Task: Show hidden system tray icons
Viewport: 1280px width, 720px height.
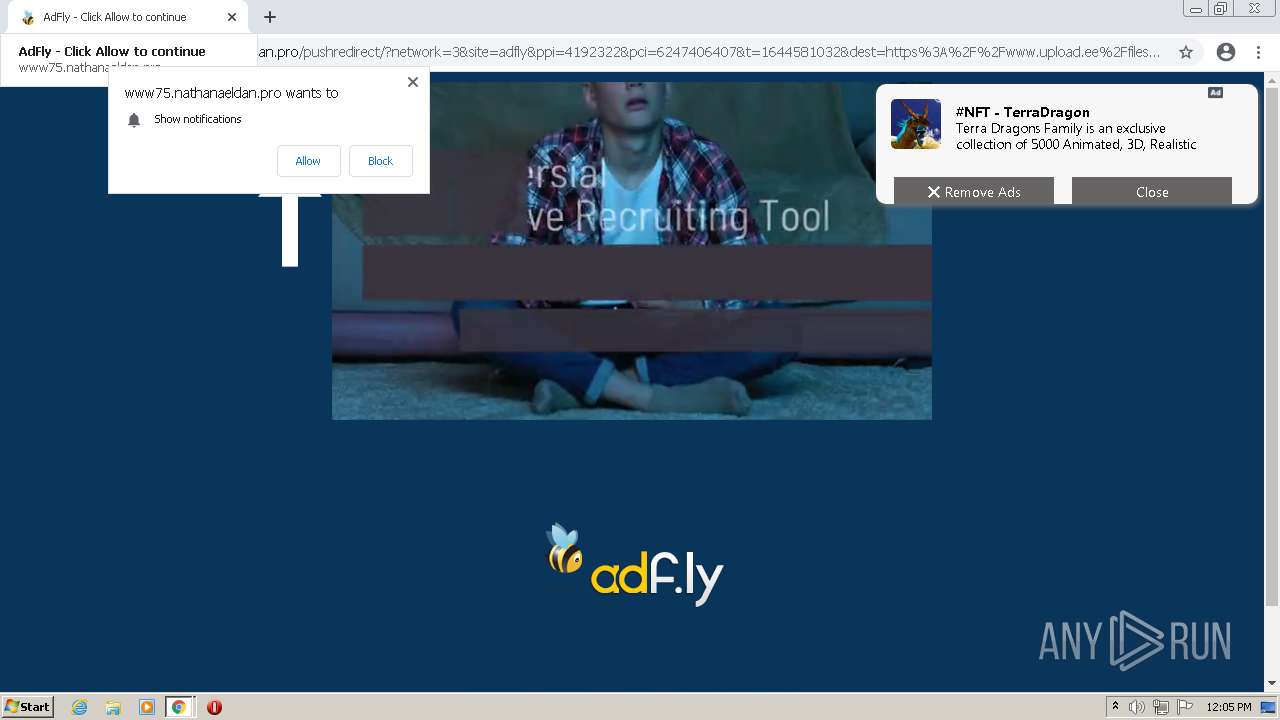Action: (1115, 707)
